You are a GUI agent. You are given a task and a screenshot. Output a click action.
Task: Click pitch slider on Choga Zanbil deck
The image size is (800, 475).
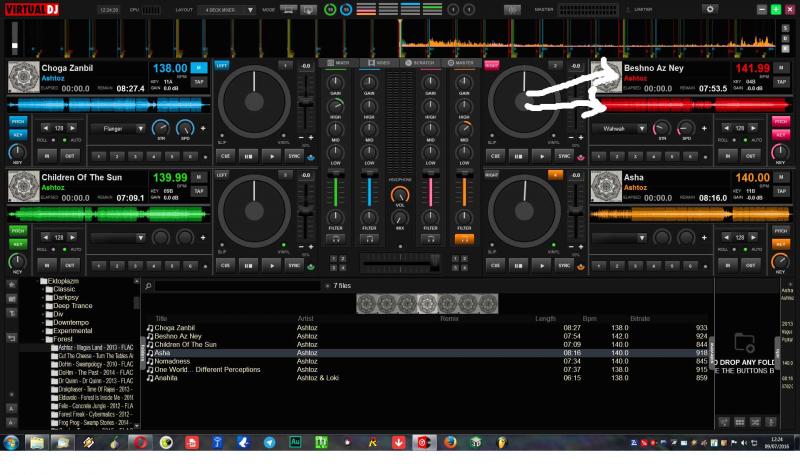(x=306, y=104)
